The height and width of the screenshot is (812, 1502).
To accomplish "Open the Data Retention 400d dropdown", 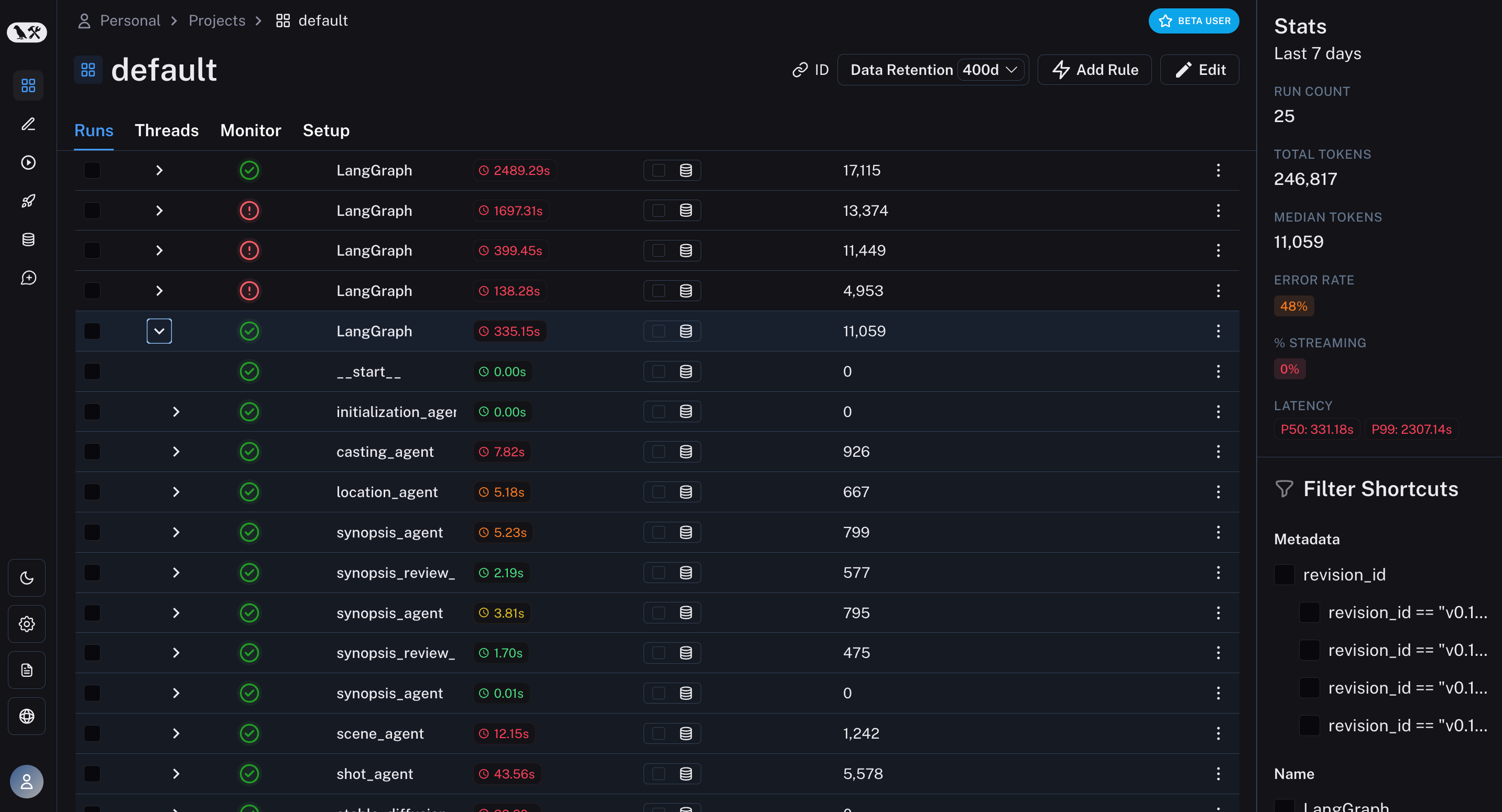I will click(x=991, y=70).
